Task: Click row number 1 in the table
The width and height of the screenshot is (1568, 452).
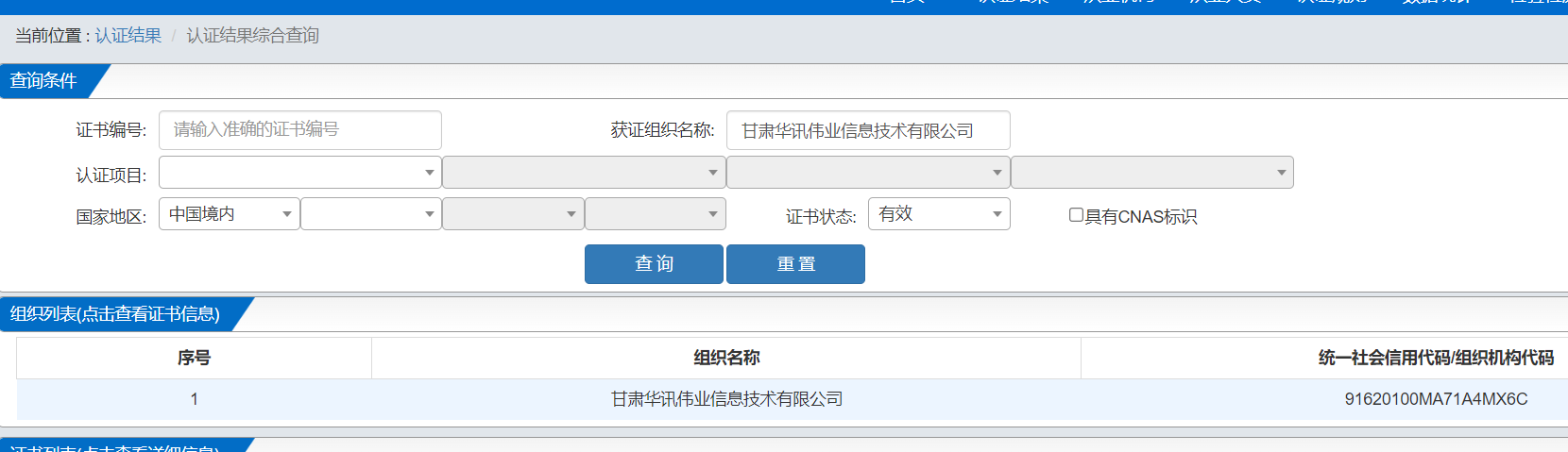Action: coord(194,399)
